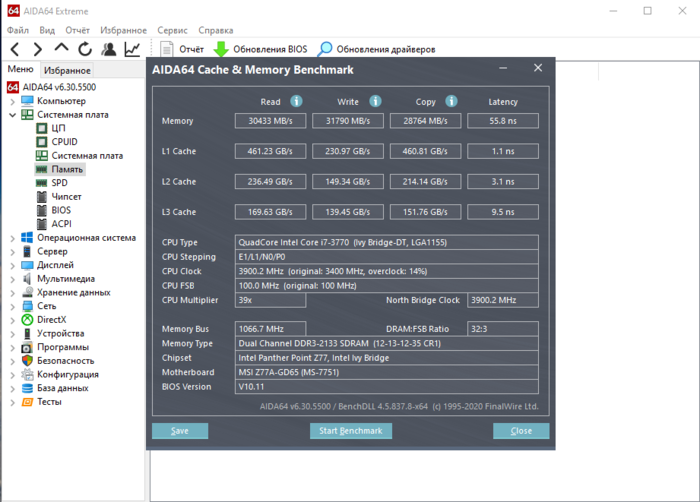This screenshot has width=700, height=502.
Task: Select the BIOS tree item
Action: point(61,210)
